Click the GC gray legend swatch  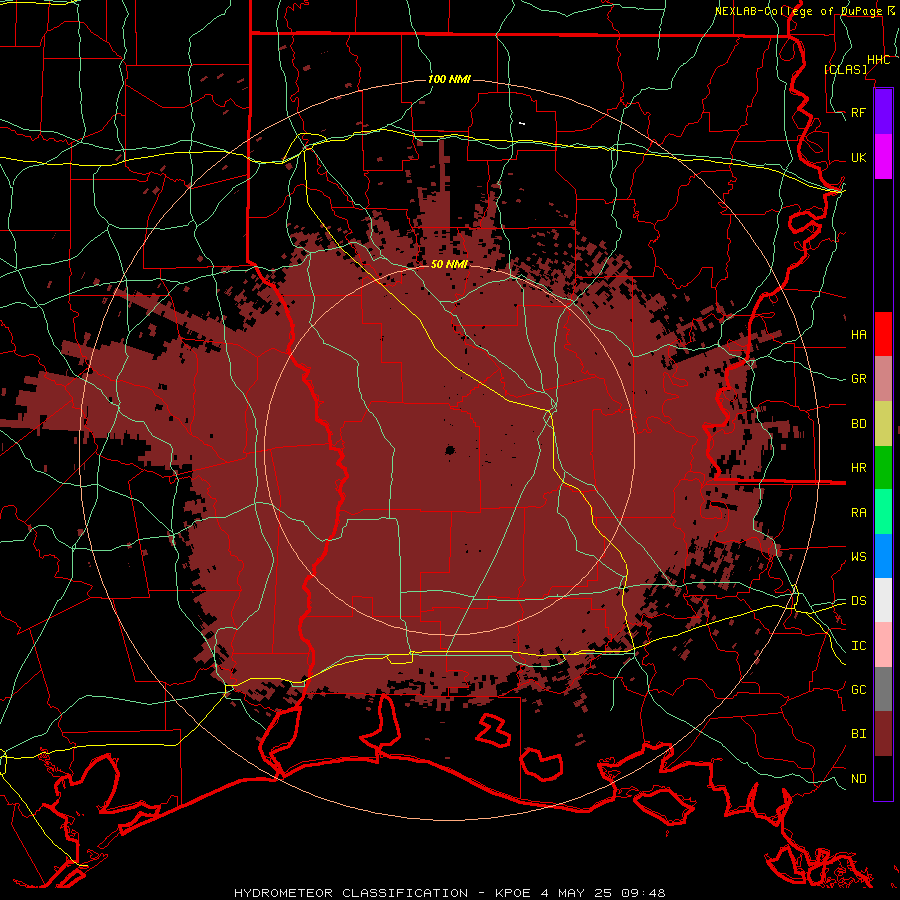point(883,689)
